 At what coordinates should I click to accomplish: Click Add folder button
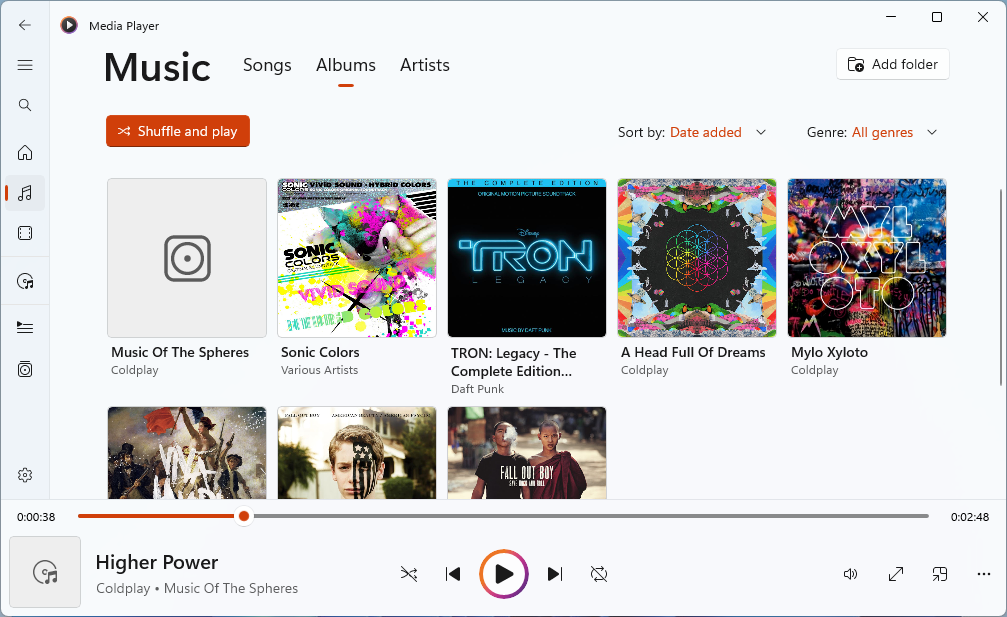tap(893, 64)
